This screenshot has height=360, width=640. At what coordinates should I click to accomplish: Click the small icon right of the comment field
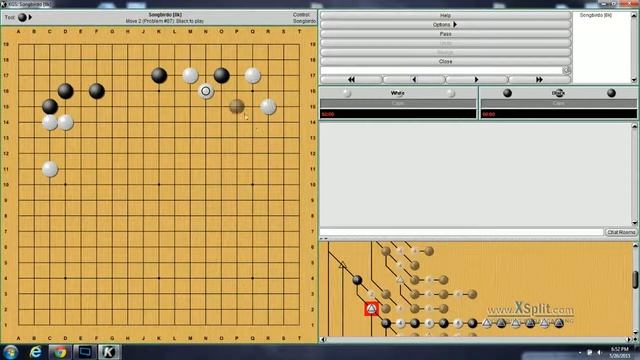[x=567, y=70]
